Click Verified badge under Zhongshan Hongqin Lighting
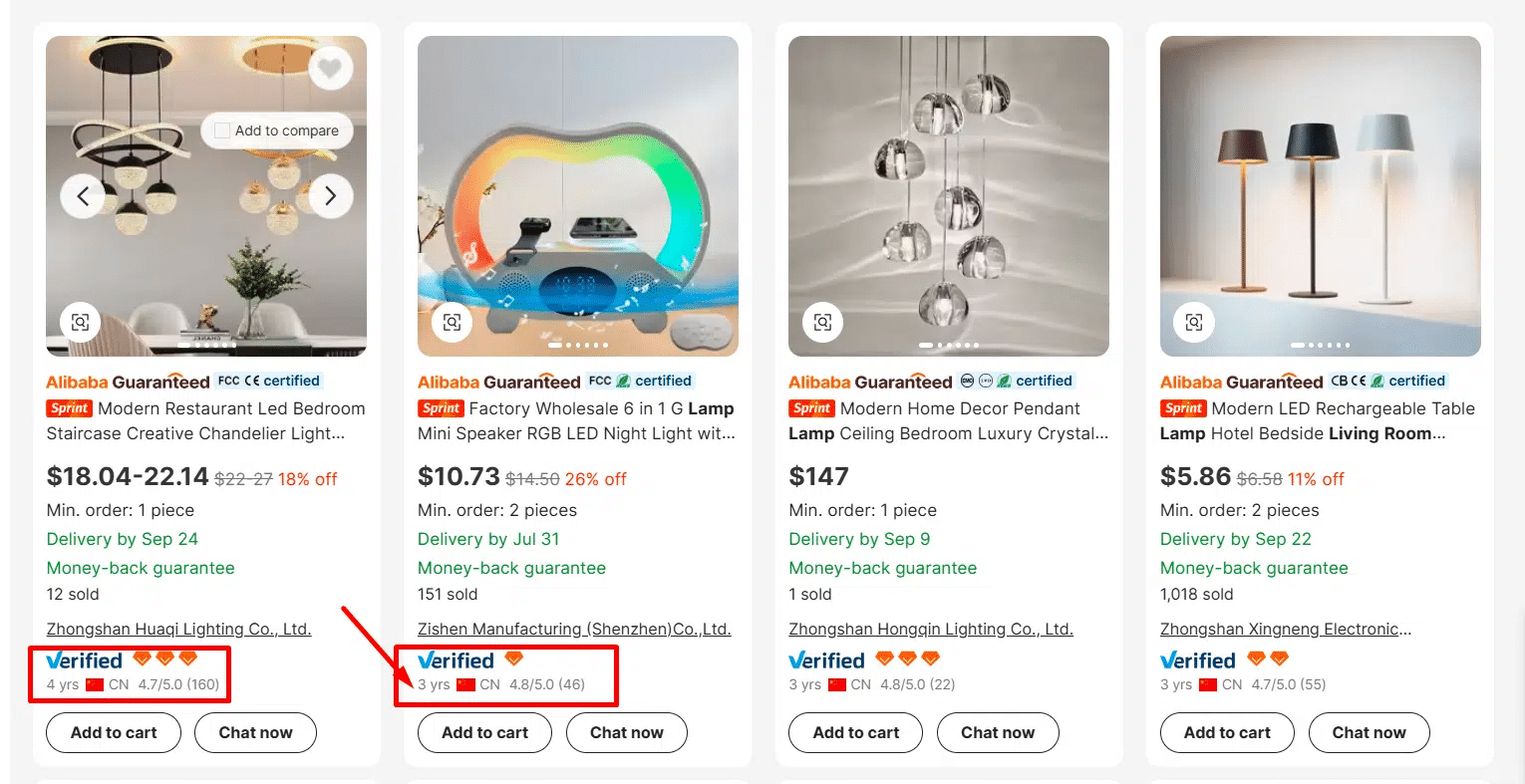Screen dimensions: 1525x784 (826, 660)
